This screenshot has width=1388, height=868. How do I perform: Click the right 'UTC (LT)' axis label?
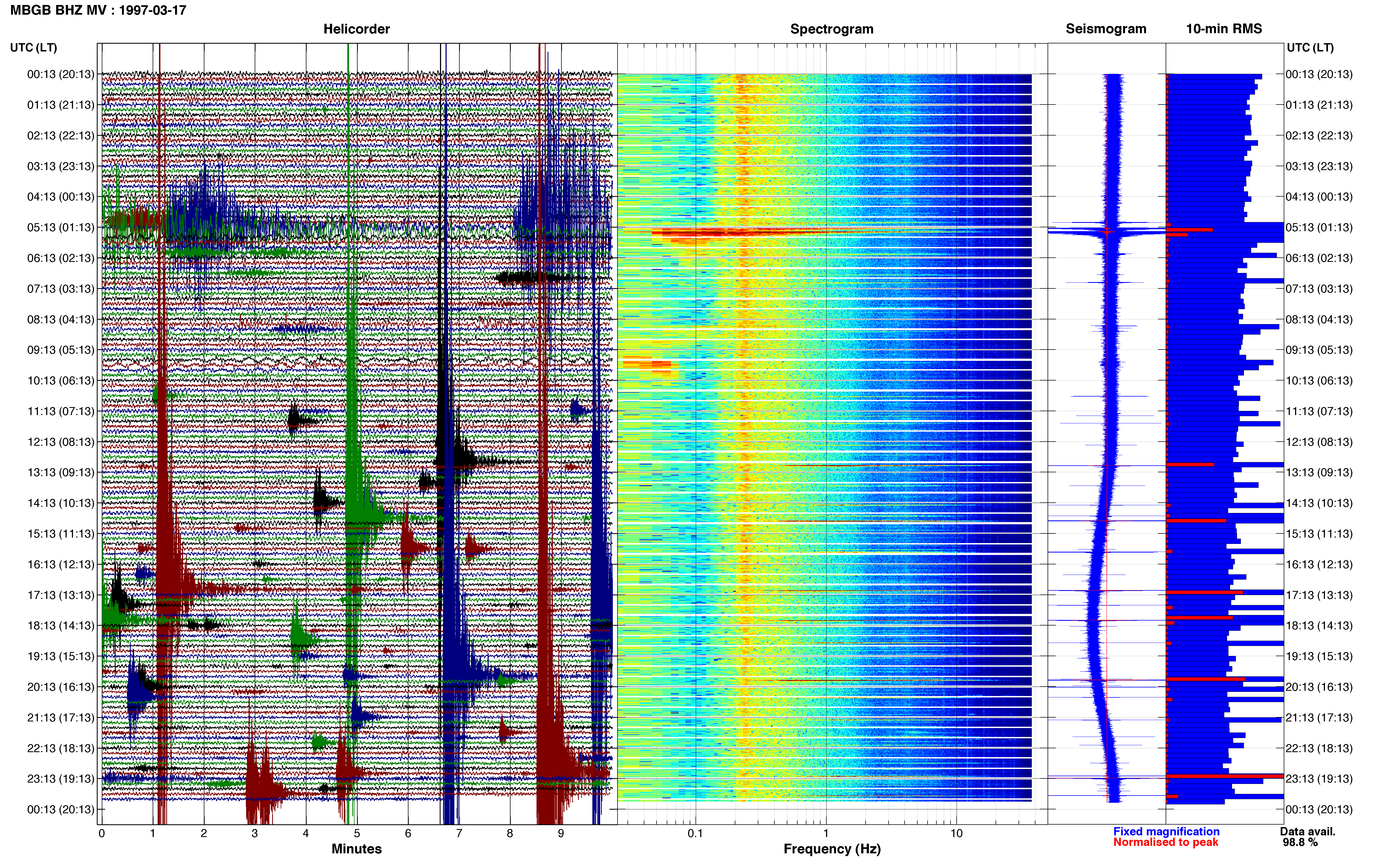pos(1310,47)
